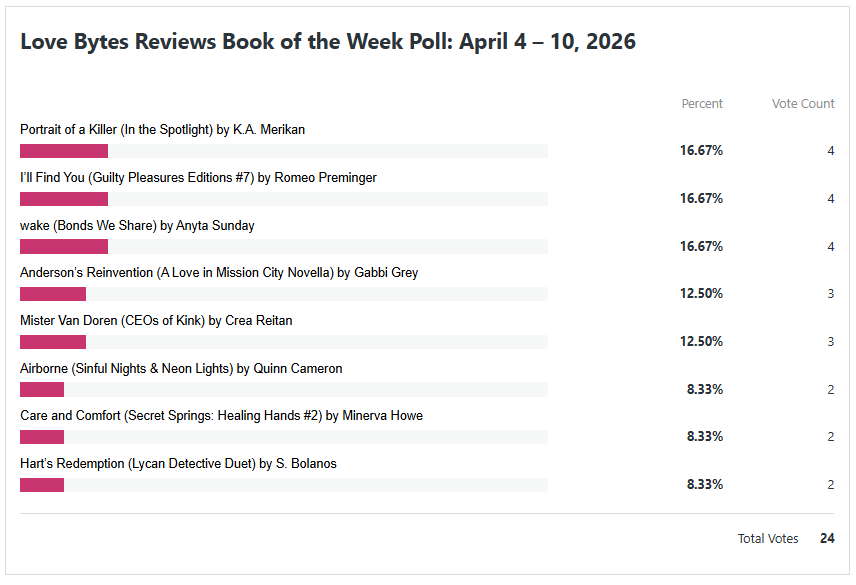Click the pink result bar for Airborne
This screenshot has height=585, width=856.
pos(42,390)
